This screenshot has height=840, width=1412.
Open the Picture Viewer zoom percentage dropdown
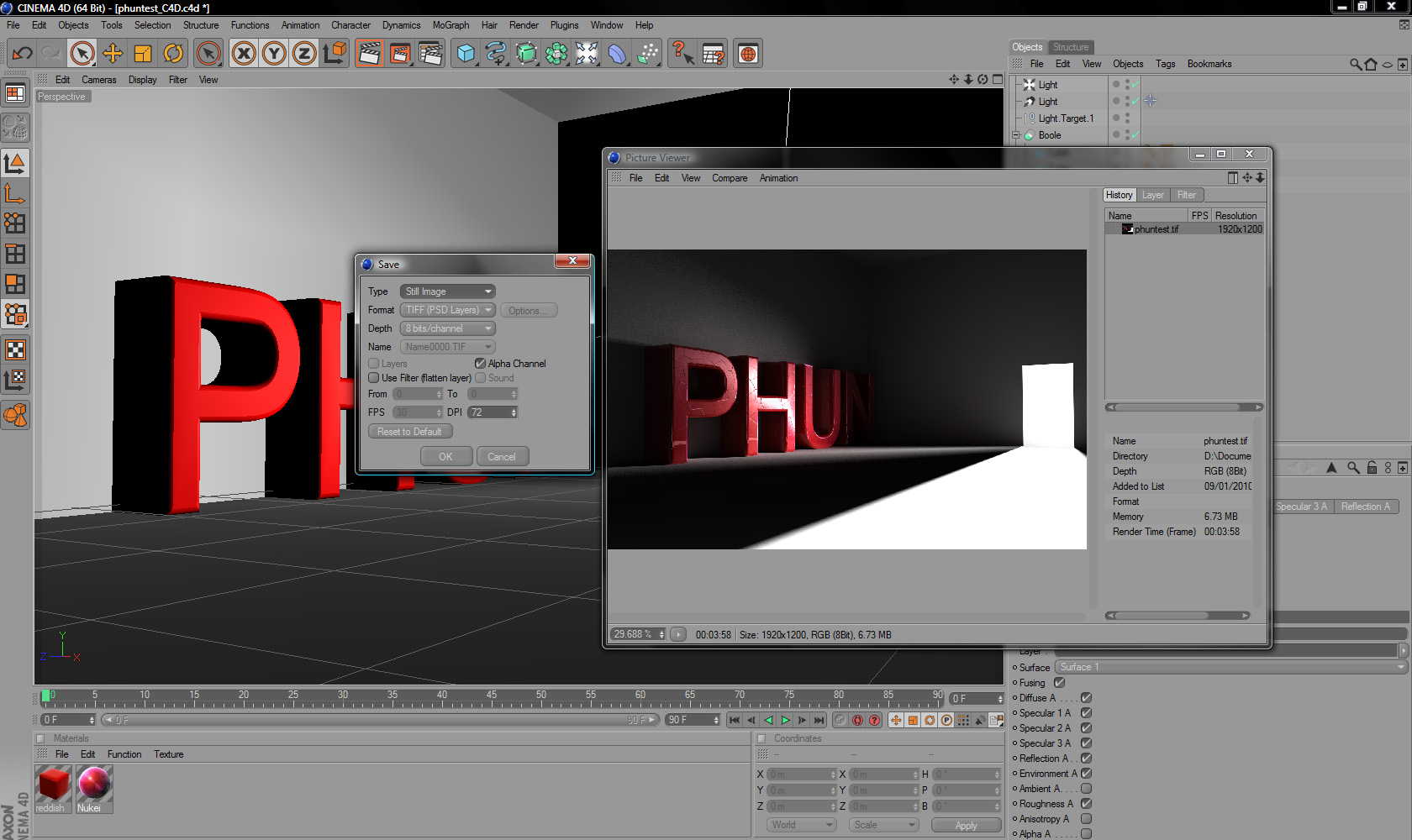pos(638,634)
